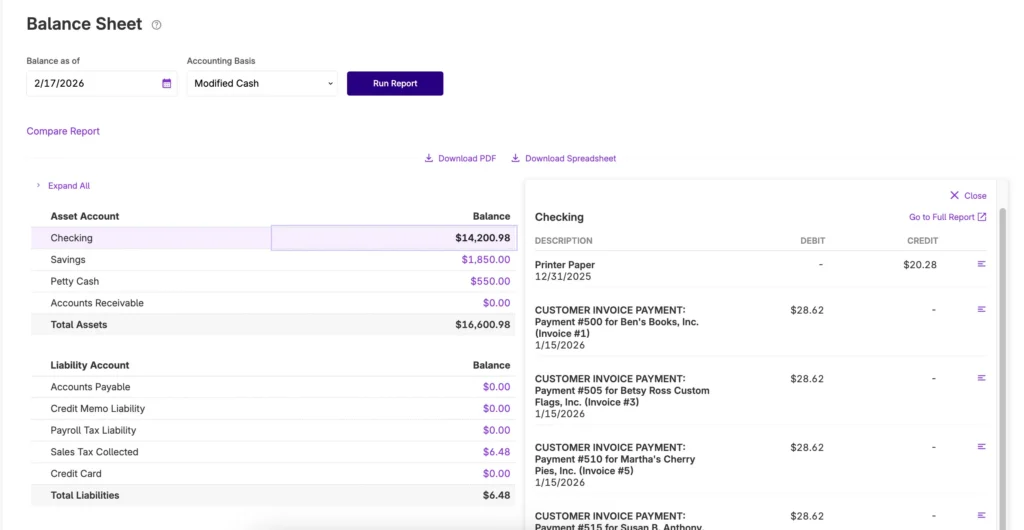Click the Petty Cash balance $550.00
The height and width of the screenshot is (530, 1024).
489,282
